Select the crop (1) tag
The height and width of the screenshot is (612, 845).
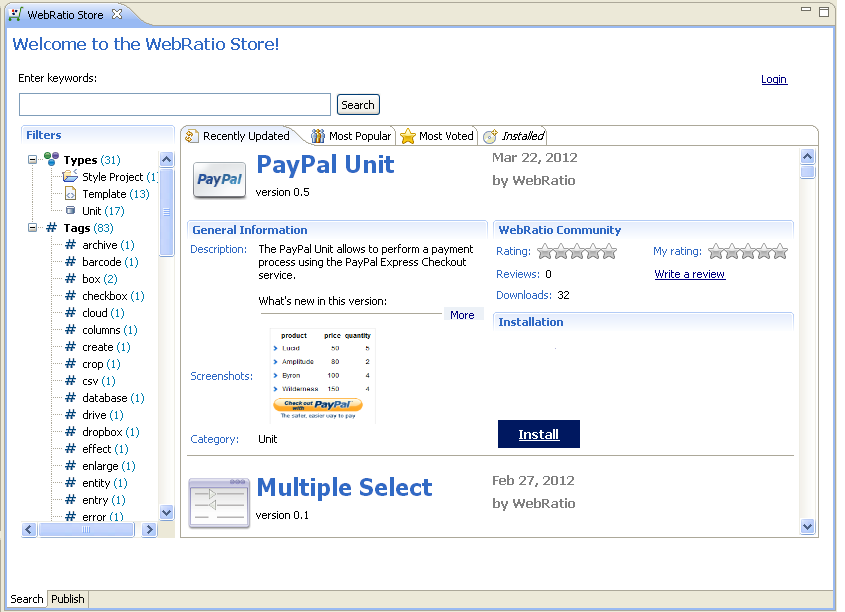pyautogui.click(x=101, y=364)
